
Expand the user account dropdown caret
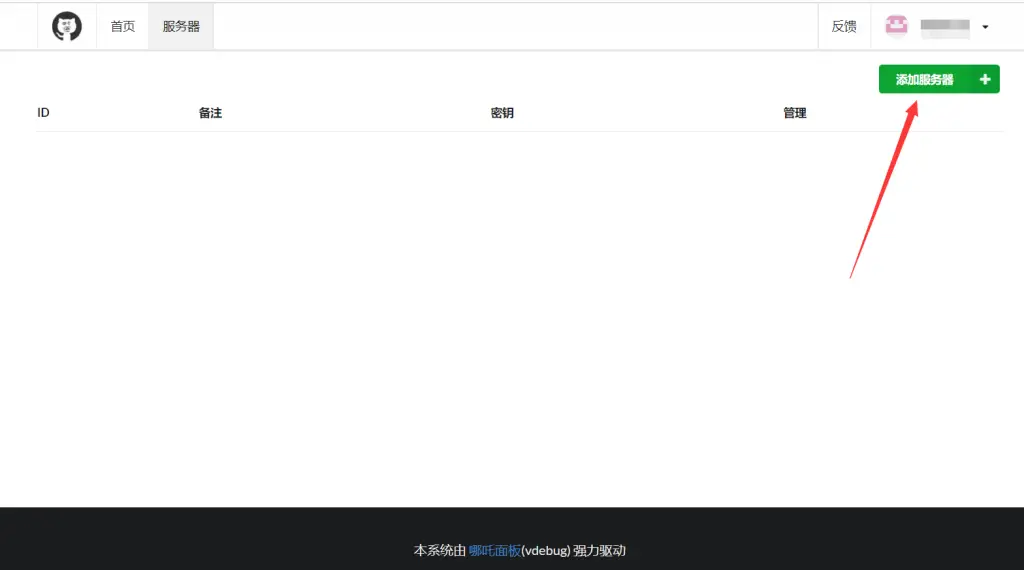[x=985, y=28]
